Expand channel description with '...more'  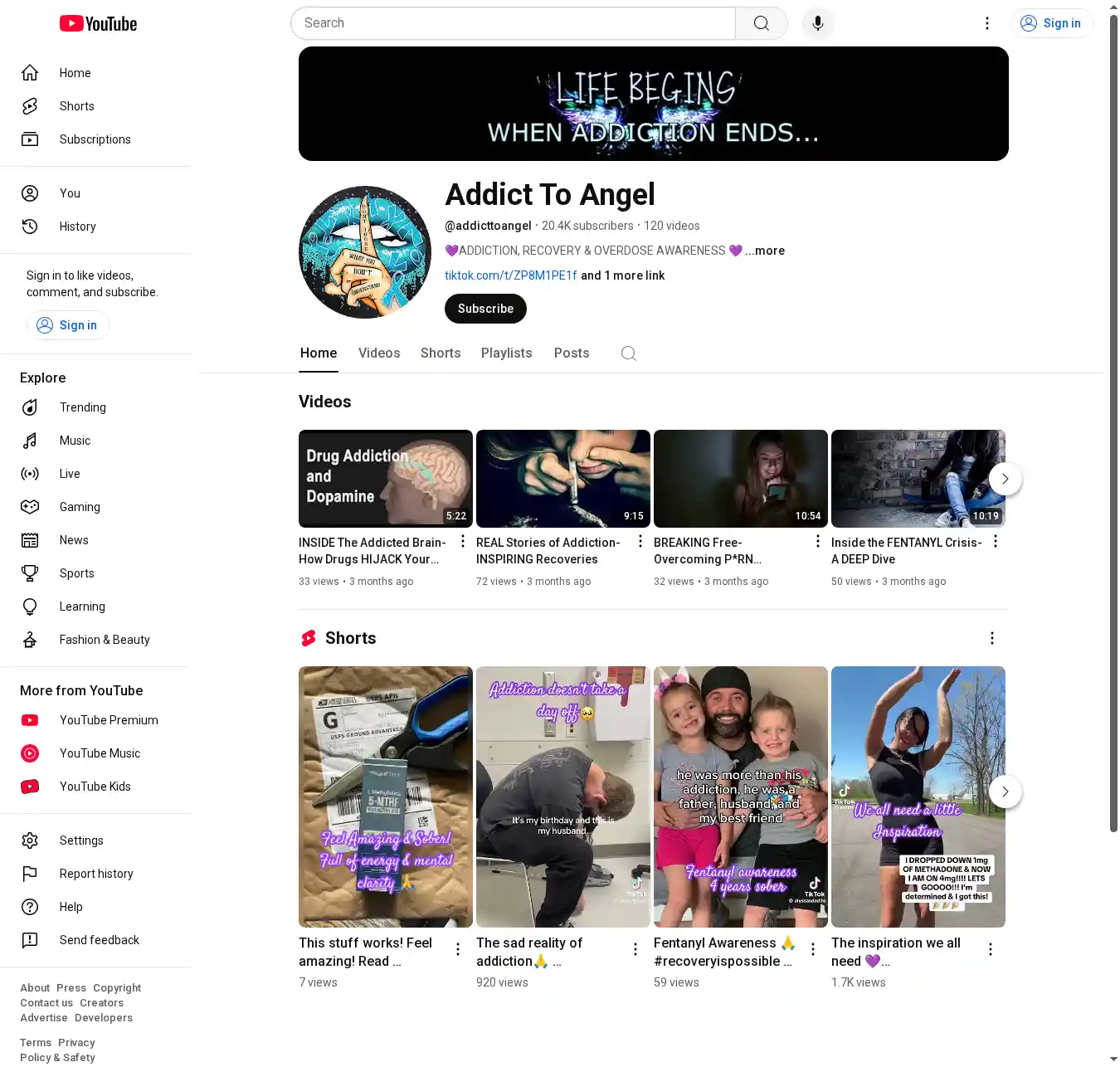tap(765, 251)
